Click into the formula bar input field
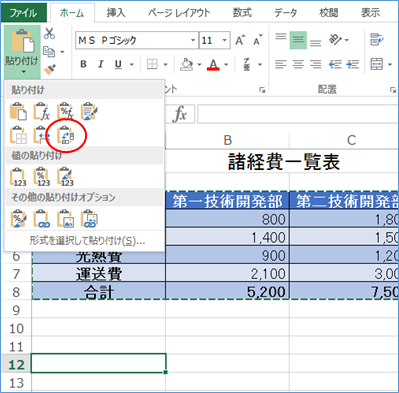 298,114
